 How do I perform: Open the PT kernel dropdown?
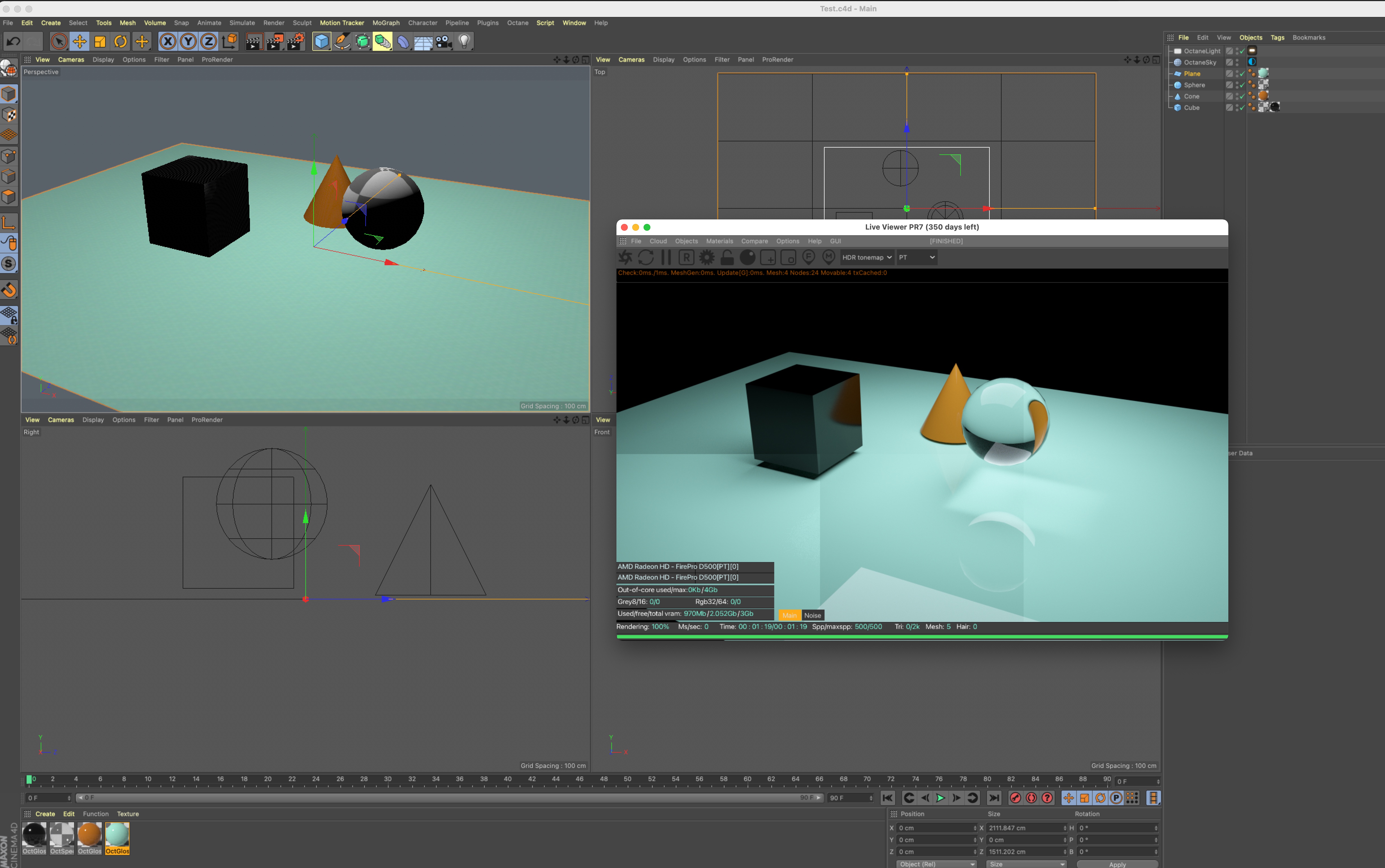[x=917, y=257]
